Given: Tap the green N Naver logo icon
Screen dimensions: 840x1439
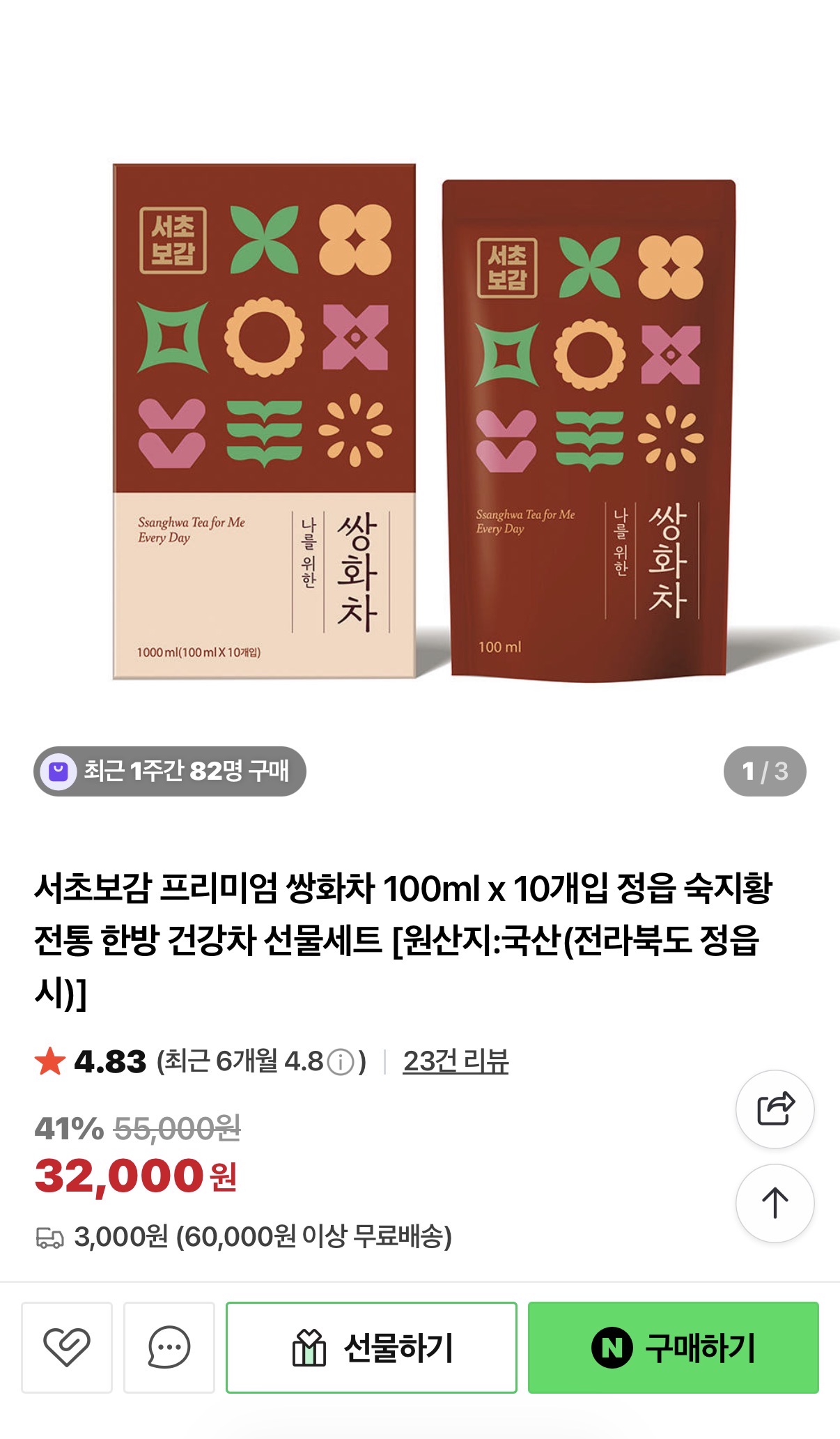Looking at the screenshot, I should click(x=612, y=1348).
